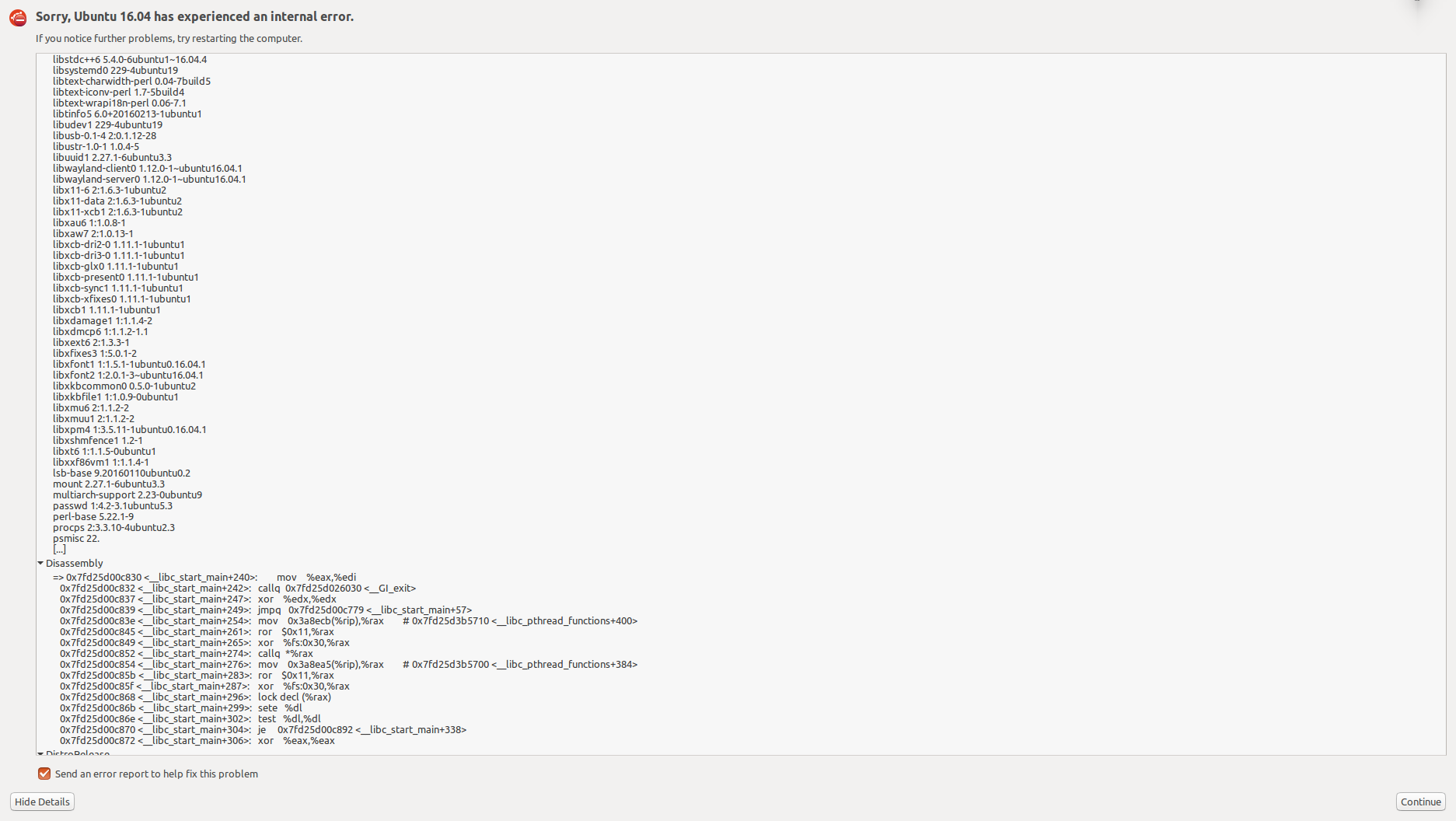The height and width of the screenshot is (821, 1456).
Task: Click the '[...]' truncation marker line
Action: point(59,549)
